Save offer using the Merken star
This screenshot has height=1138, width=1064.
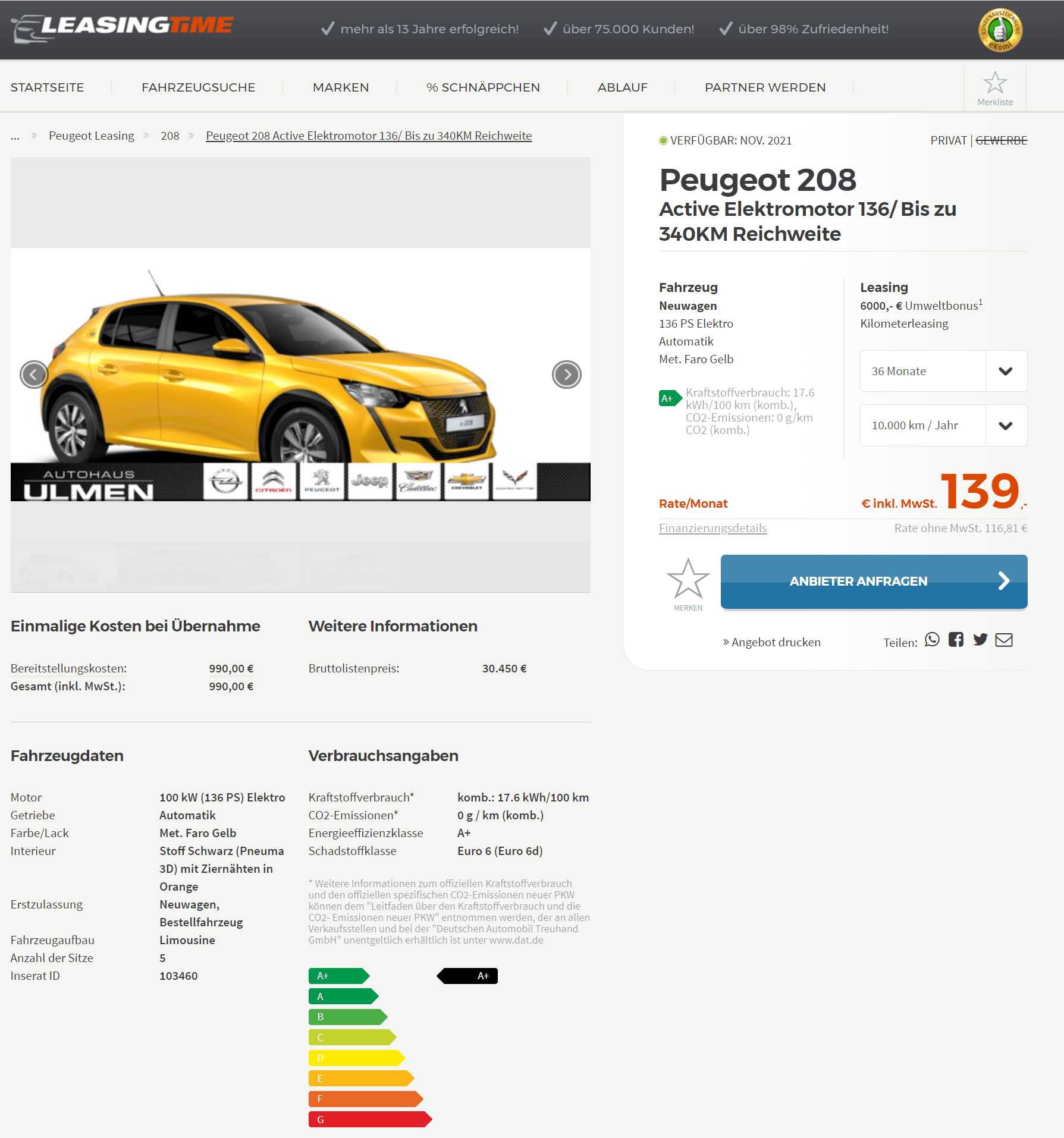click(688, 579)
